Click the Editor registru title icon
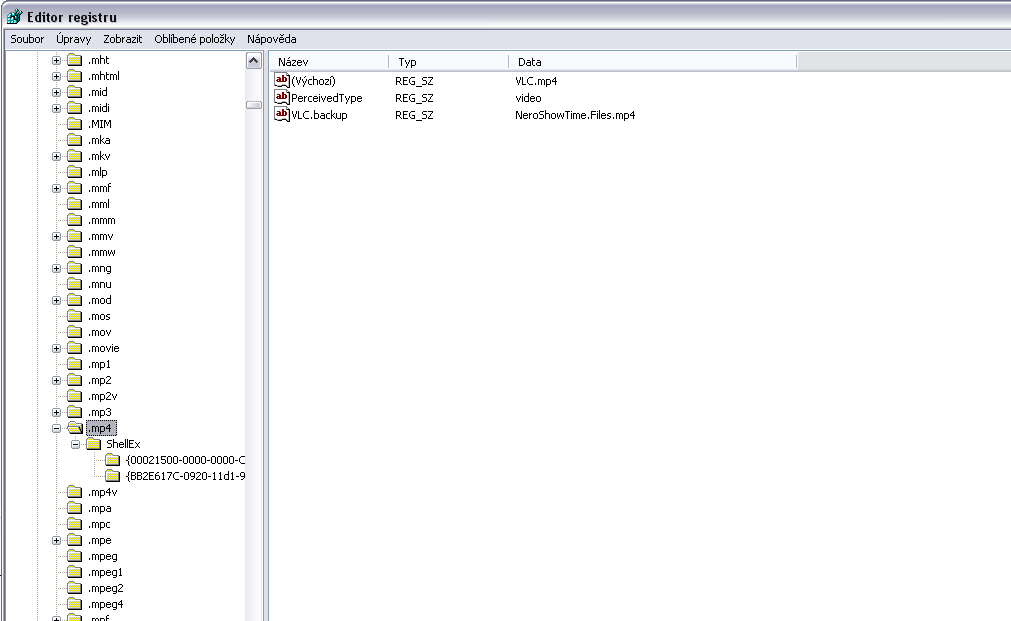The height and width of the screenshot is (621, 1011). point(14,16)
